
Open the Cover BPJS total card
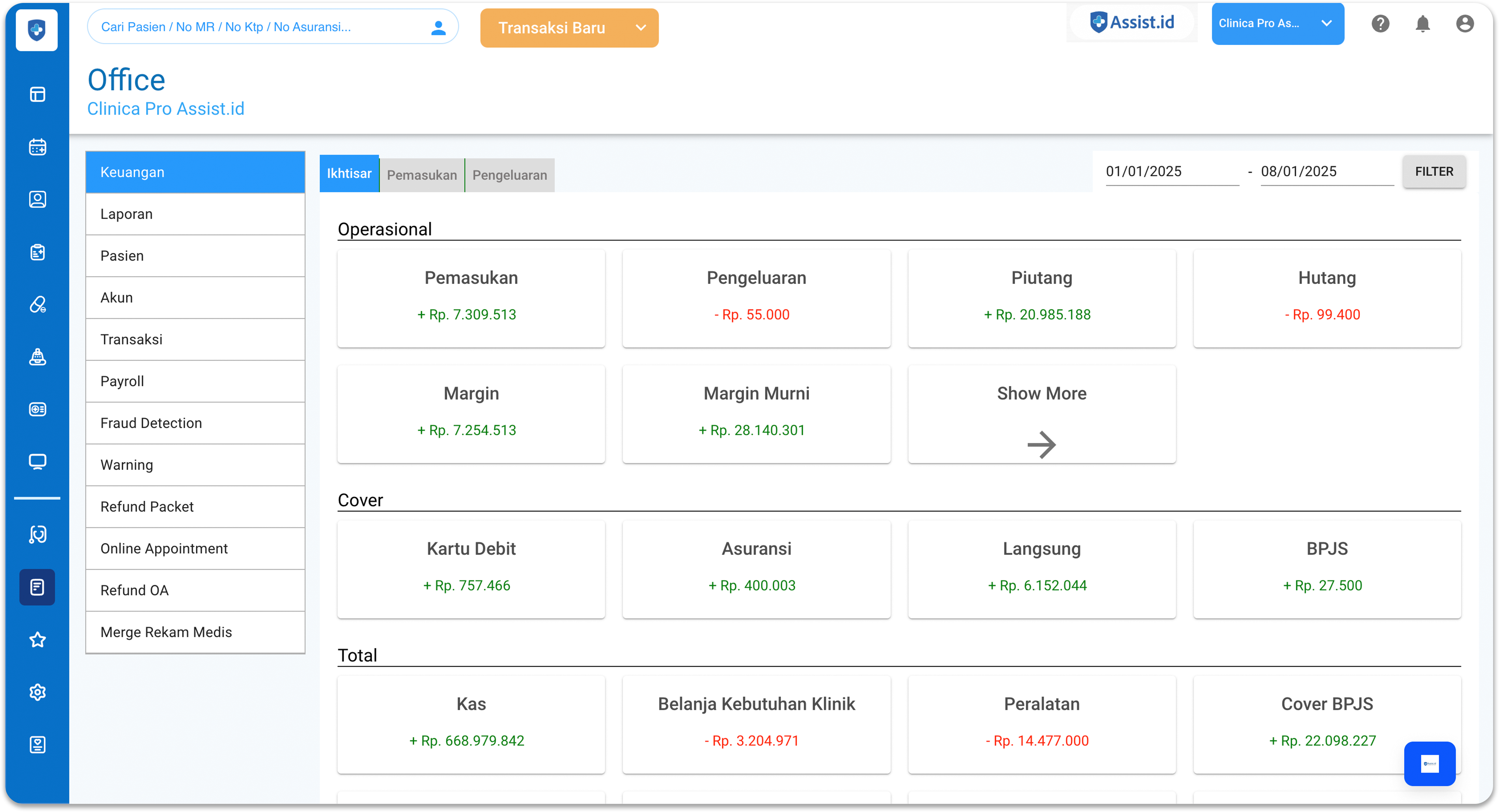click(1327, 725)
